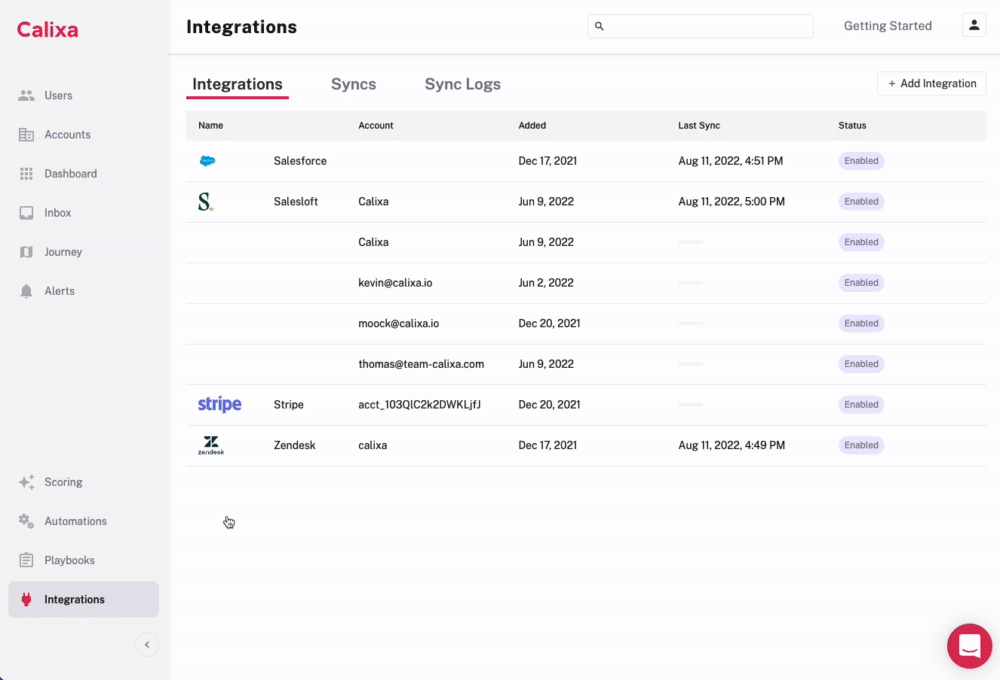Click the Last Sync column header
The image size is (1000, 680).
pos(699,126)
